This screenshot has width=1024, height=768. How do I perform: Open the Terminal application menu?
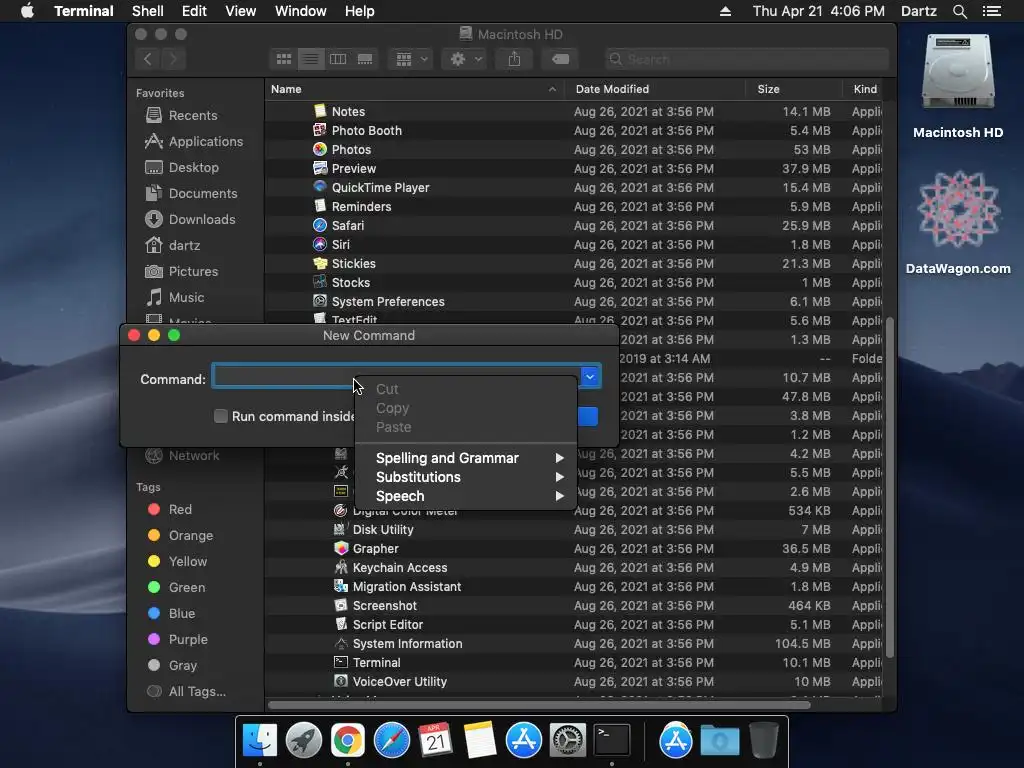pos(84,11)
